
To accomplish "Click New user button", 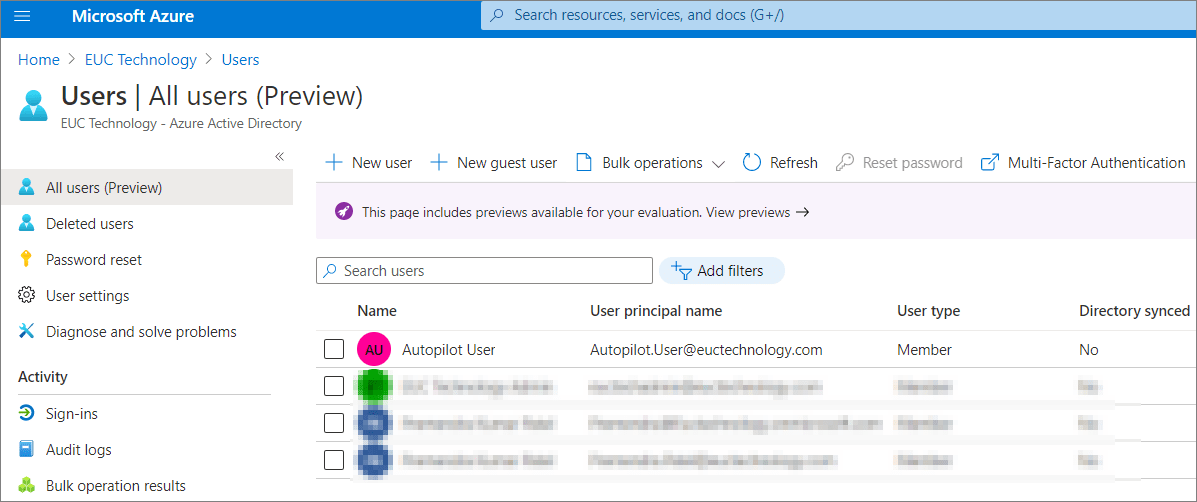I will [369, 163].
